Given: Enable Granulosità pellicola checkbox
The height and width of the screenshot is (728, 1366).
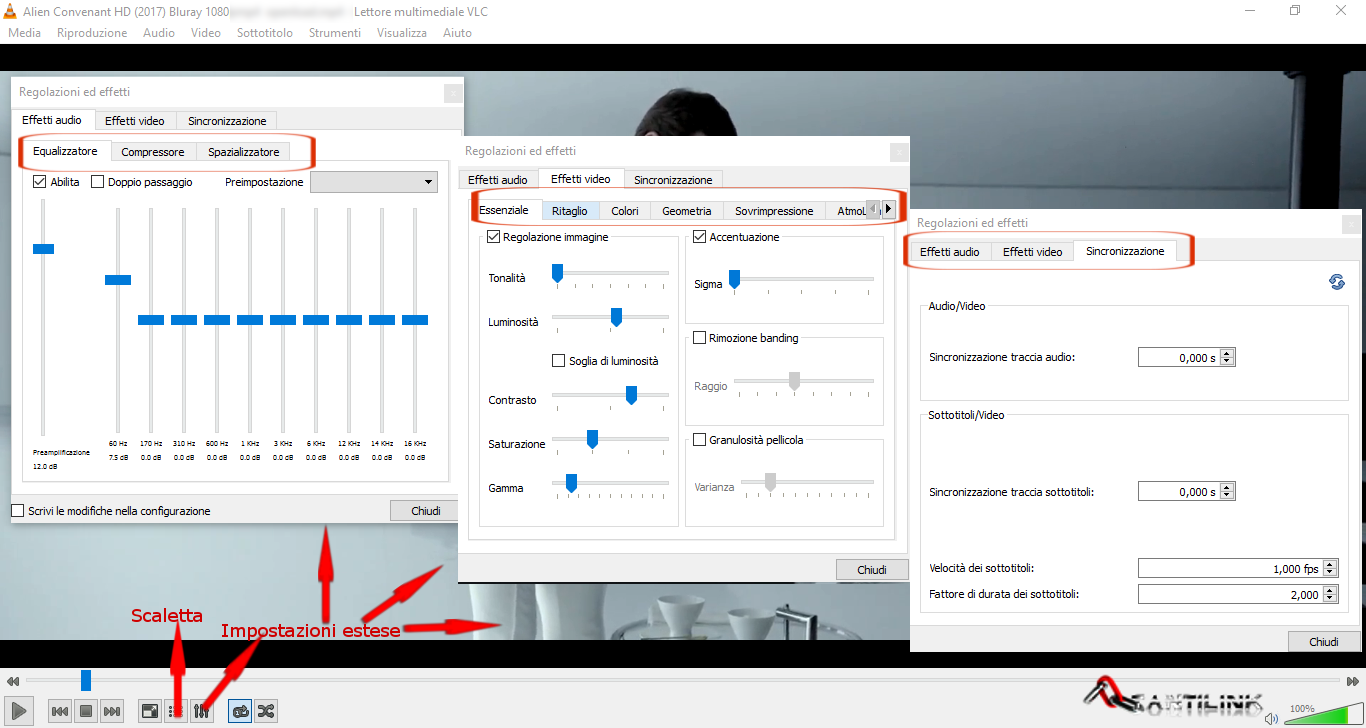Looking at the screenshot, I should point(700,440).
